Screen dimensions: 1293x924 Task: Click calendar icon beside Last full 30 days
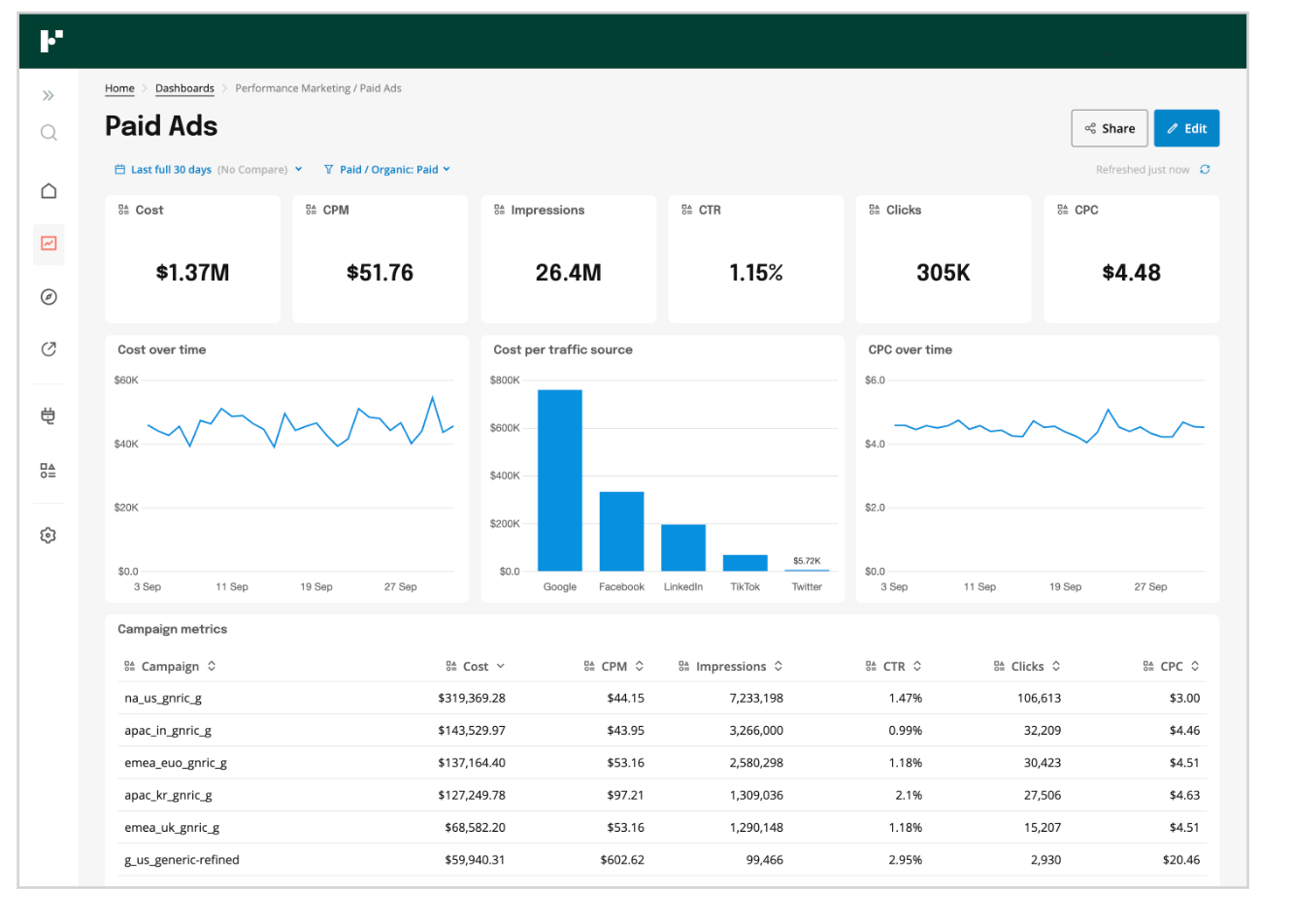(120, 170)
